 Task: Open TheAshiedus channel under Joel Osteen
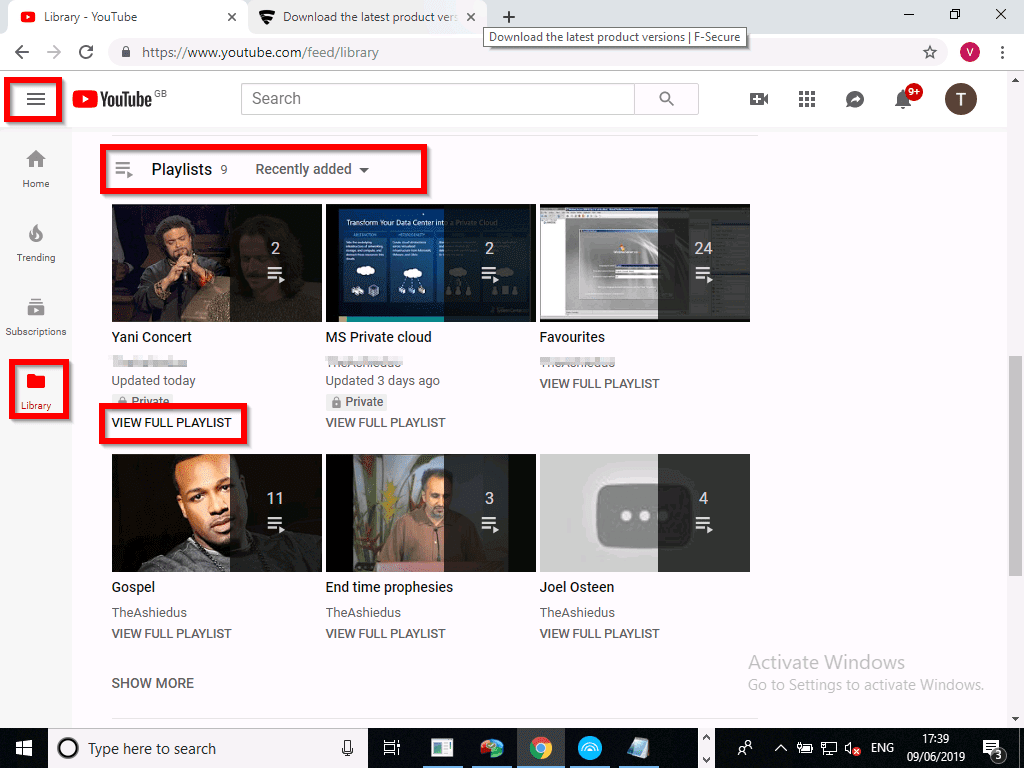(x=577, y=613)
